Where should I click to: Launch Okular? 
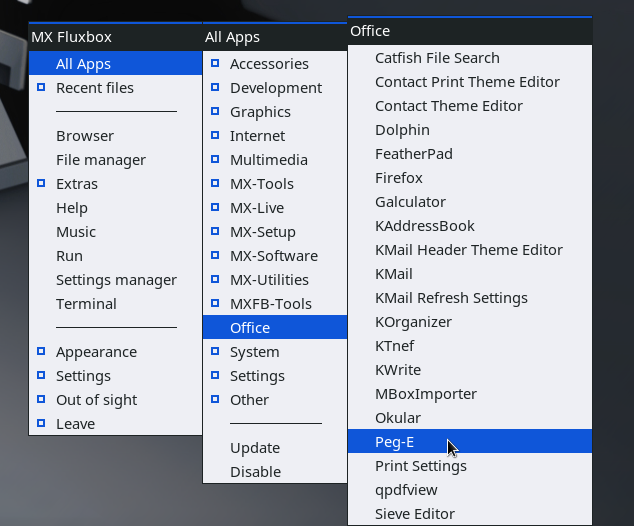tap(470, 418)
